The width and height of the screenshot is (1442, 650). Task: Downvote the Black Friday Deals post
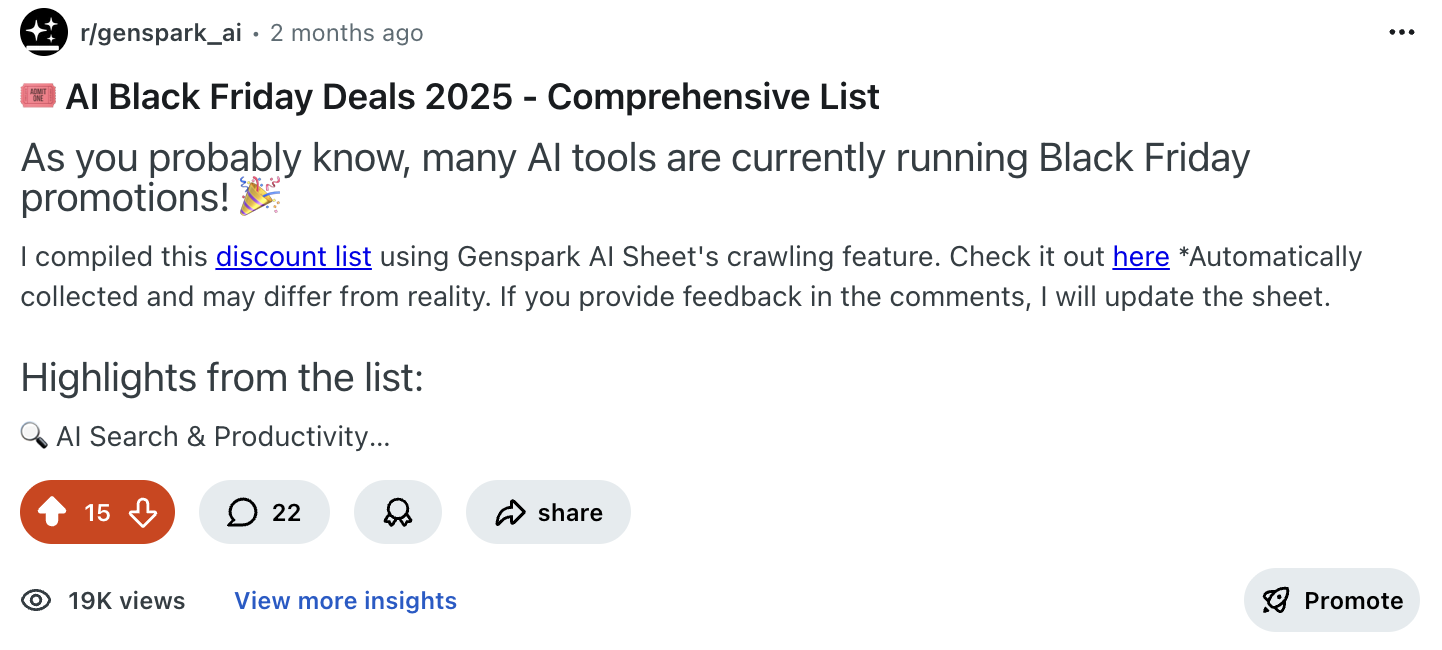pyautogui.click(x=143, y=513)
